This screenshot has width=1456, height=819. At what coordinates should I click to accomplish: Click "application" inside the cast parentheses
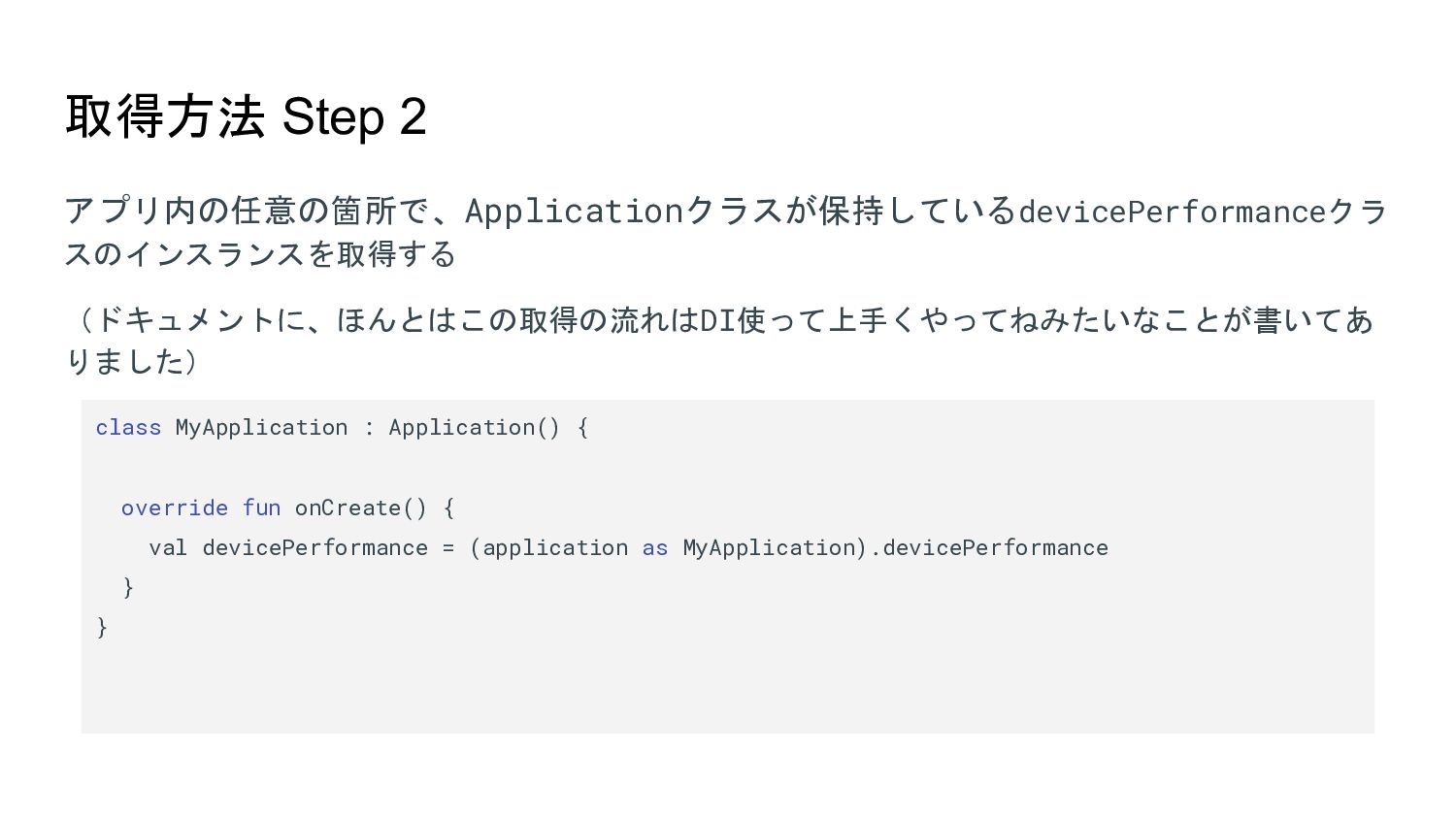(555, 548)
